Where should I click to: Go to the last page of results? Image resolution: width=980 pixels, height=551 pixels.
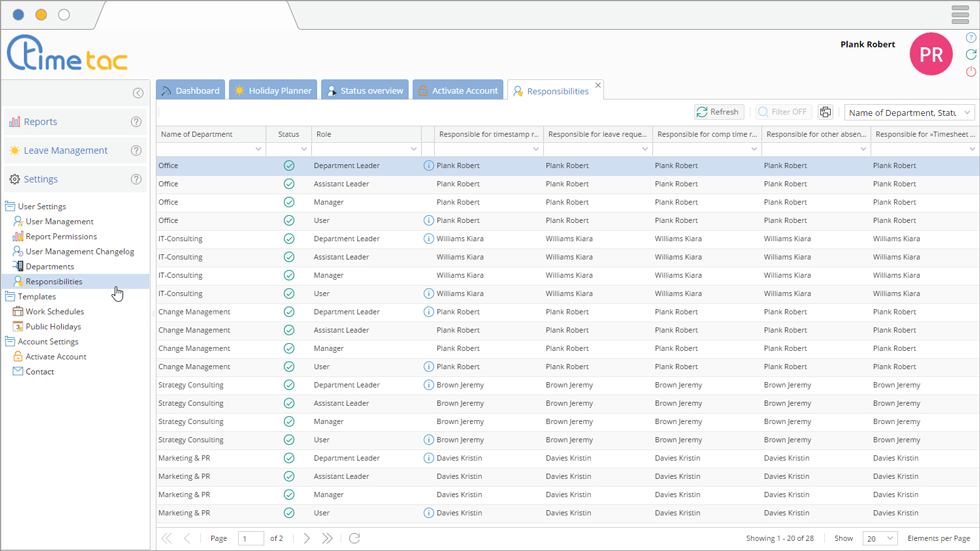(x=327, y=538)
